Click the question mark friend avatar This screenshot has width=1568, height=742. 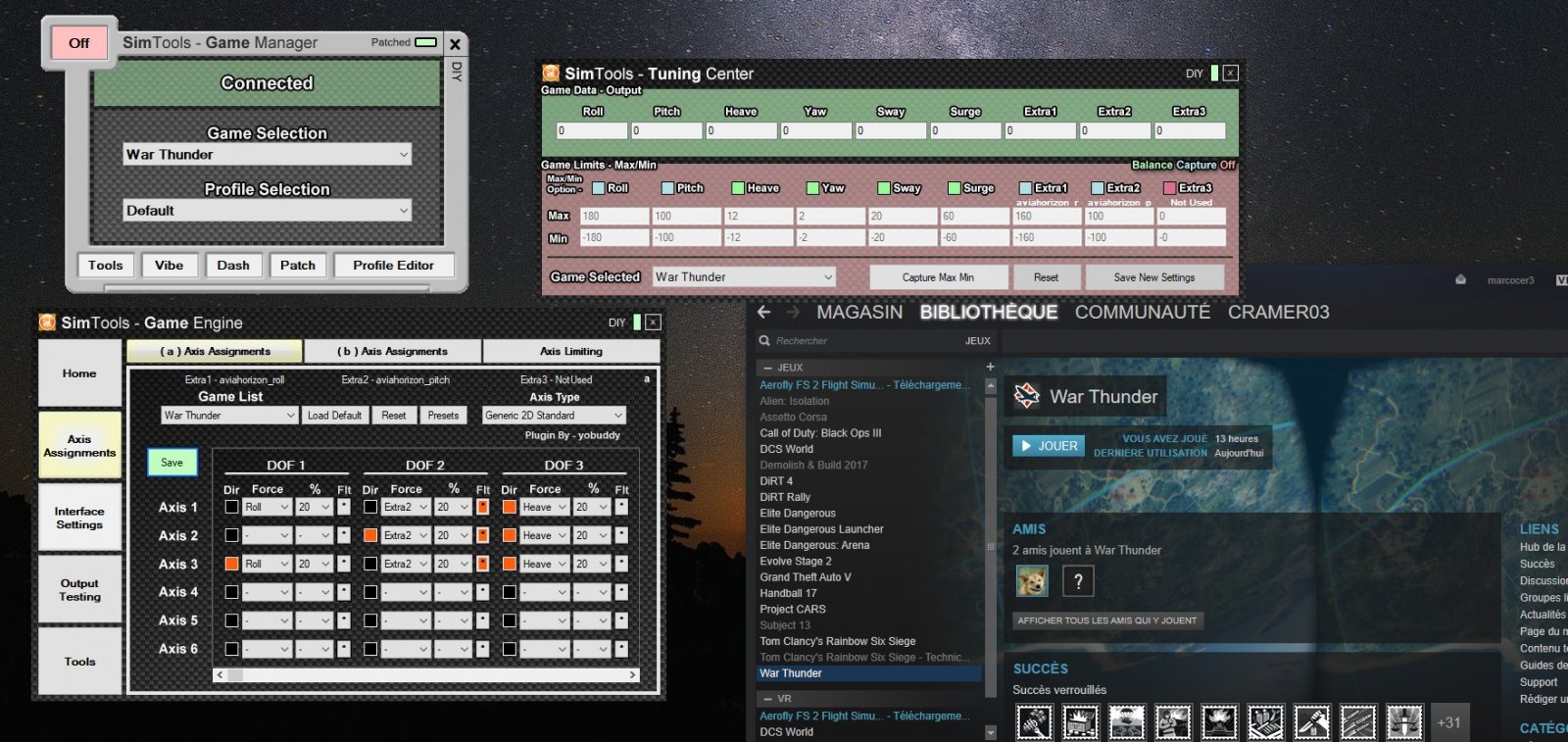pos(1078,581)
